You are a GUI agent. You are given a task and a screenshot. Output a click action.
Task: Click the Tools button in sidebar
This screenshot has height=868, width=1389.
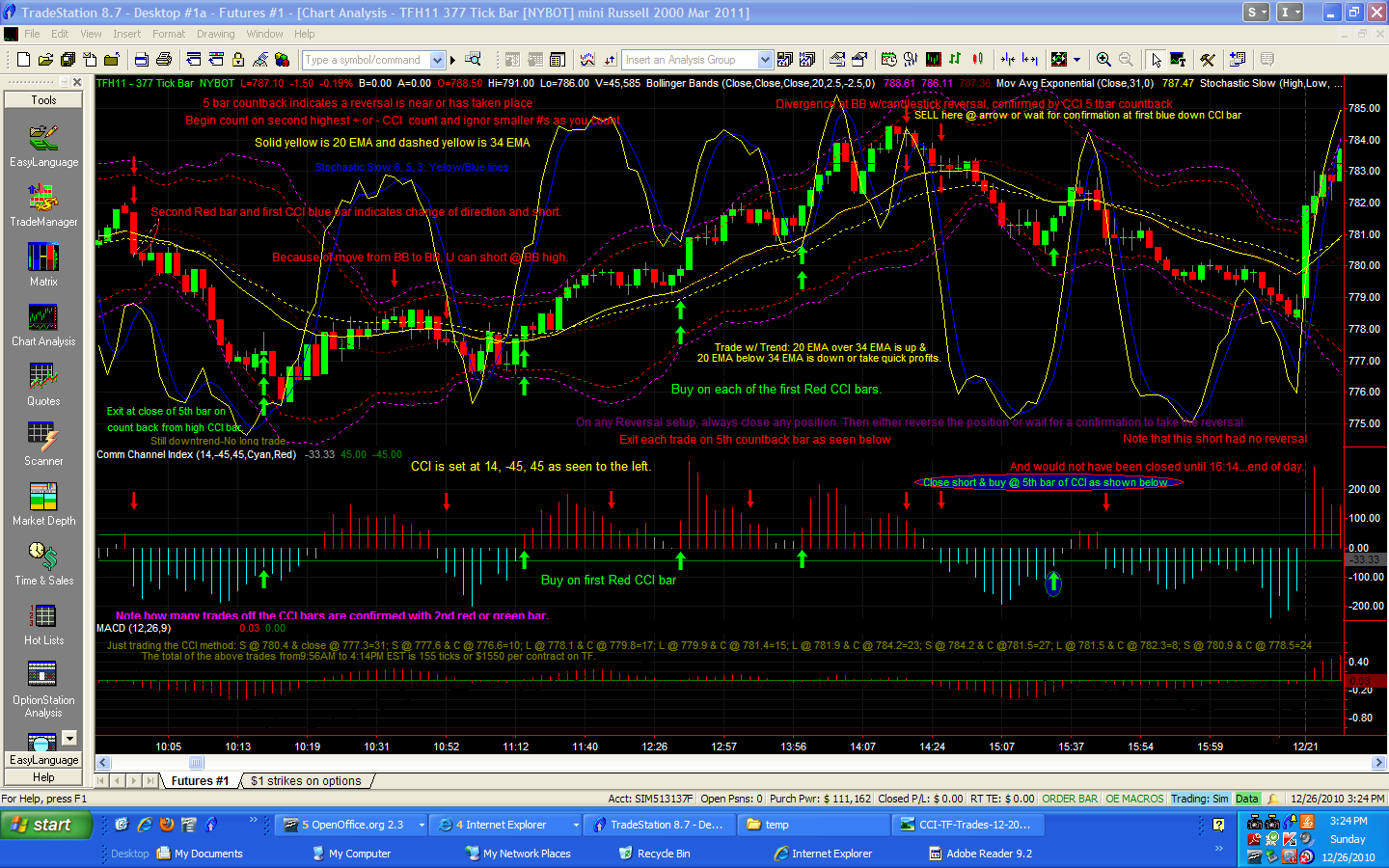click(x=43, y=100)
